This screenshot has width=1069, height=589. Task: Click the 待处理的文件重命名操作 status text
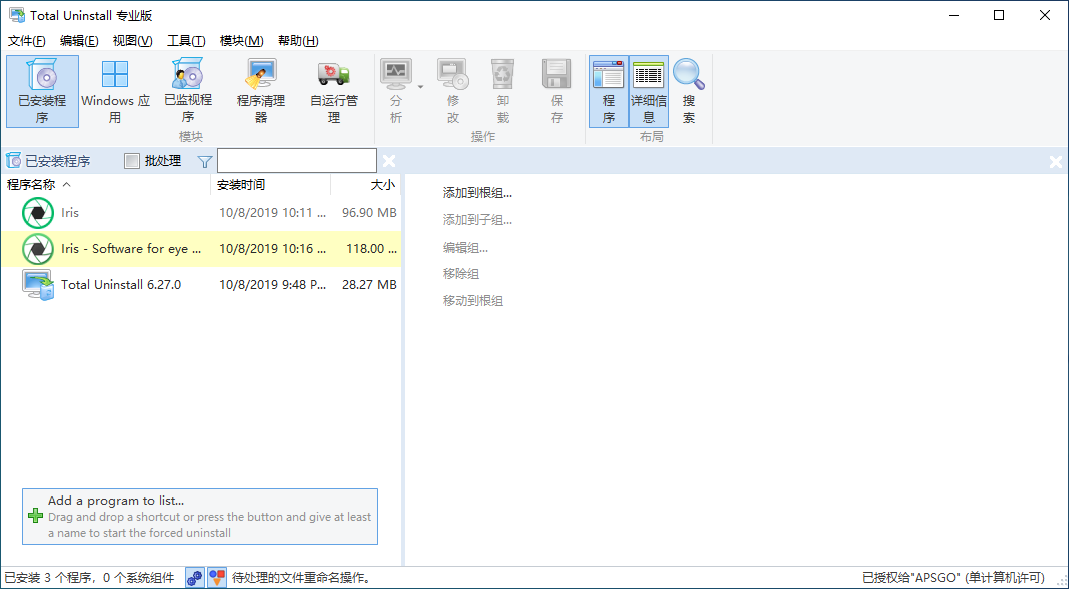click(x=302, y=579)
